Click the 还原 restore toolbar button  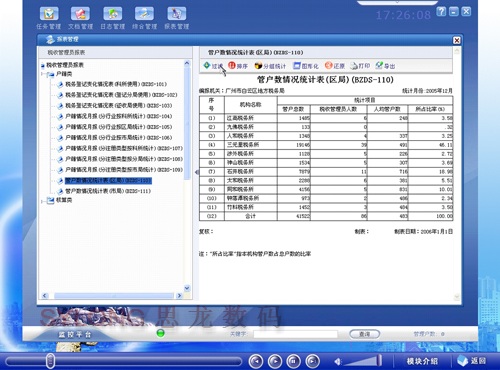pyautogui.click(x=335, y=66)
